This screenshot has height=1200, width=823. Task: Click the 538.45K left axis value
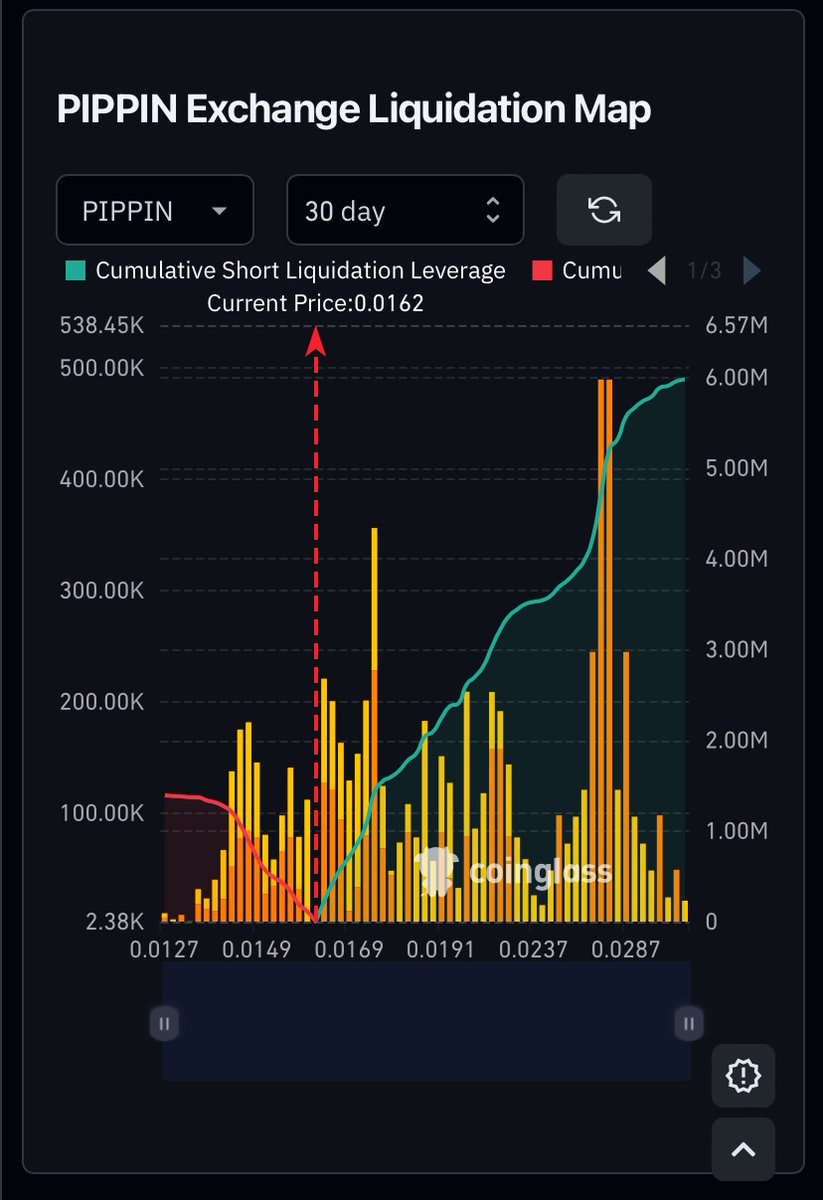(103, 326)
